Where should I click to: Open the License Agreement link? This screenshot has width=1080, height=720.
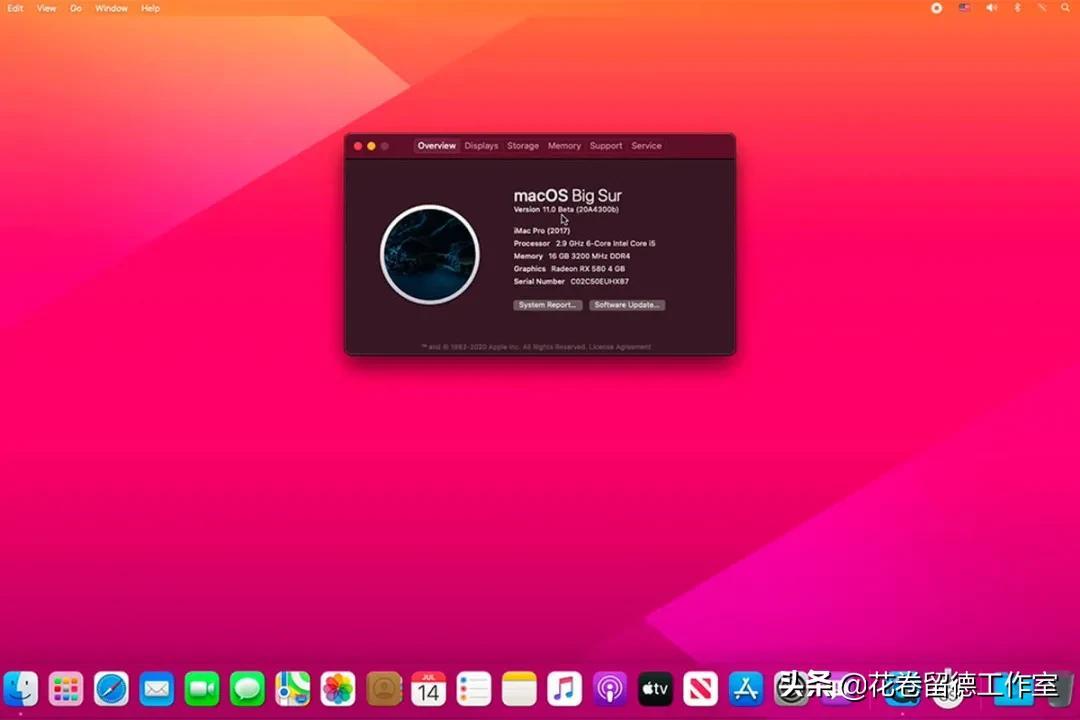point(620,347)
